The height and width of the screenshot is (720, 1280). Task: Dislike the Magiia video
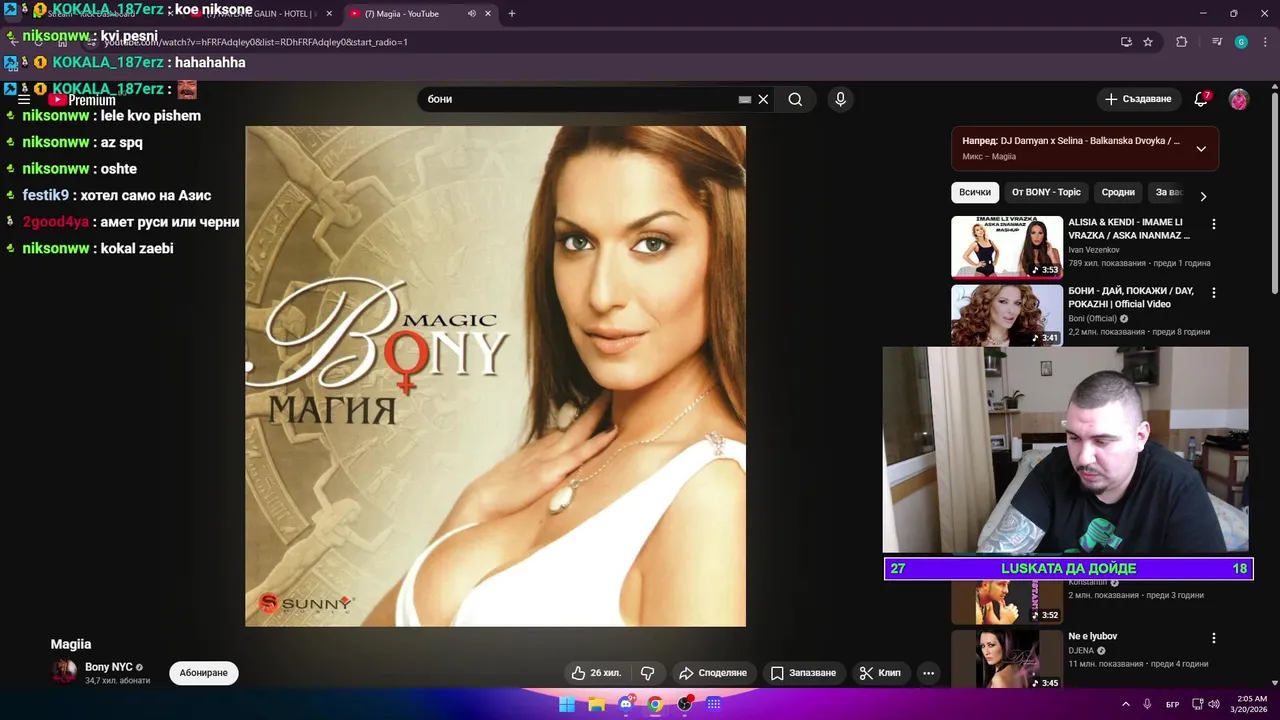point(647,673)
